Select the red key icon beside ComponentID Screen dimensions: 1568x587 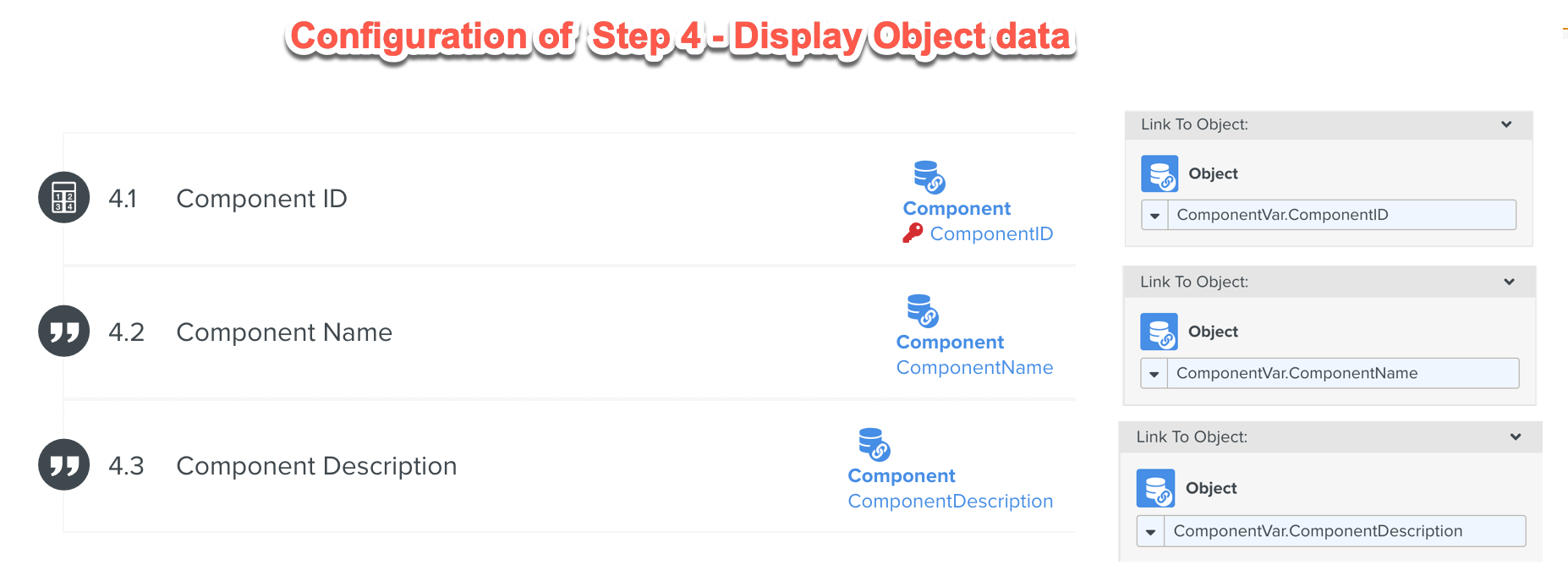click(912, 233)
